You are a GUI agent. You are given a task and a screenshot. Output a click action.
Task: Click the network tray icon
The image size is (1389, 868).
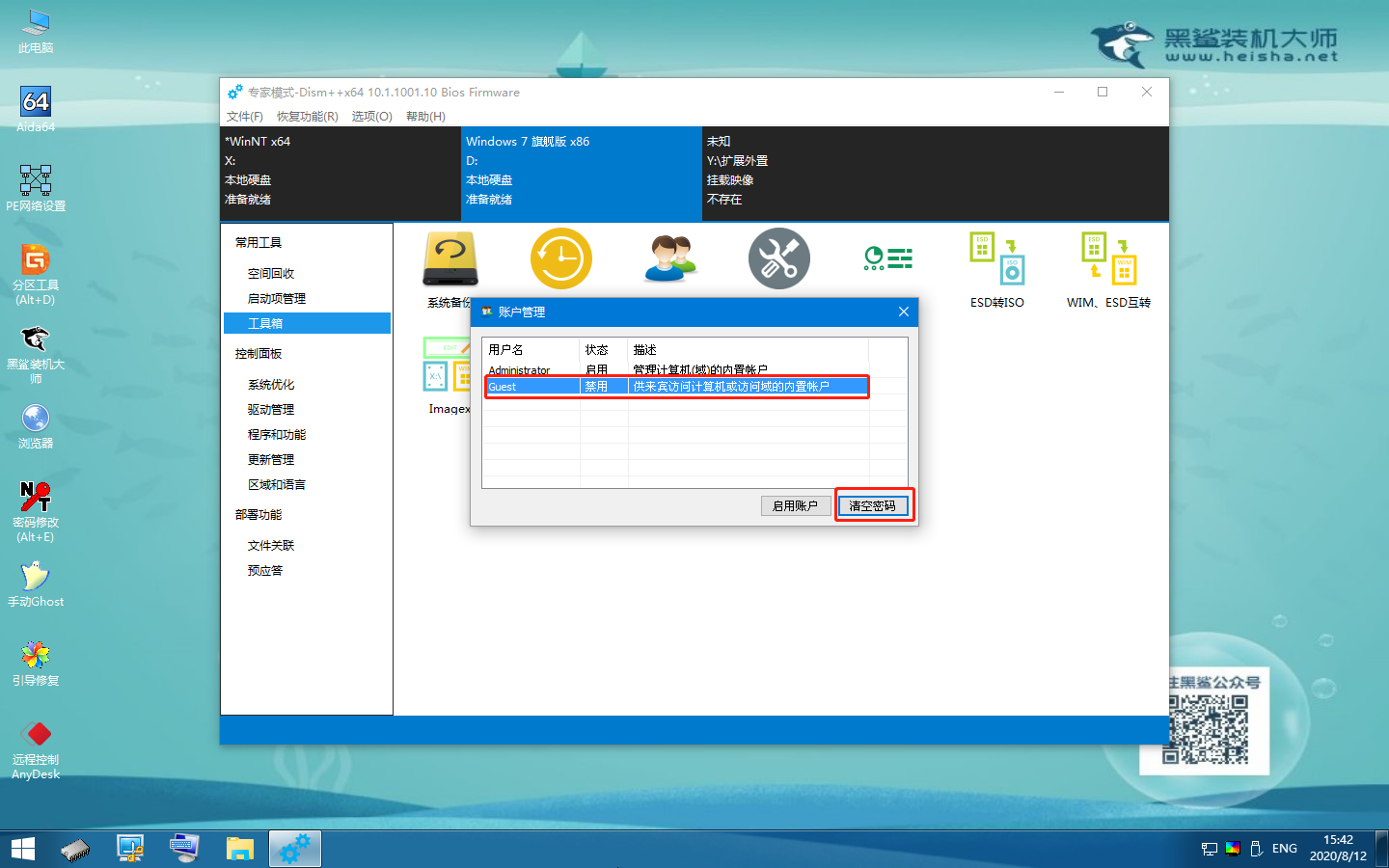pos(1209,849)
